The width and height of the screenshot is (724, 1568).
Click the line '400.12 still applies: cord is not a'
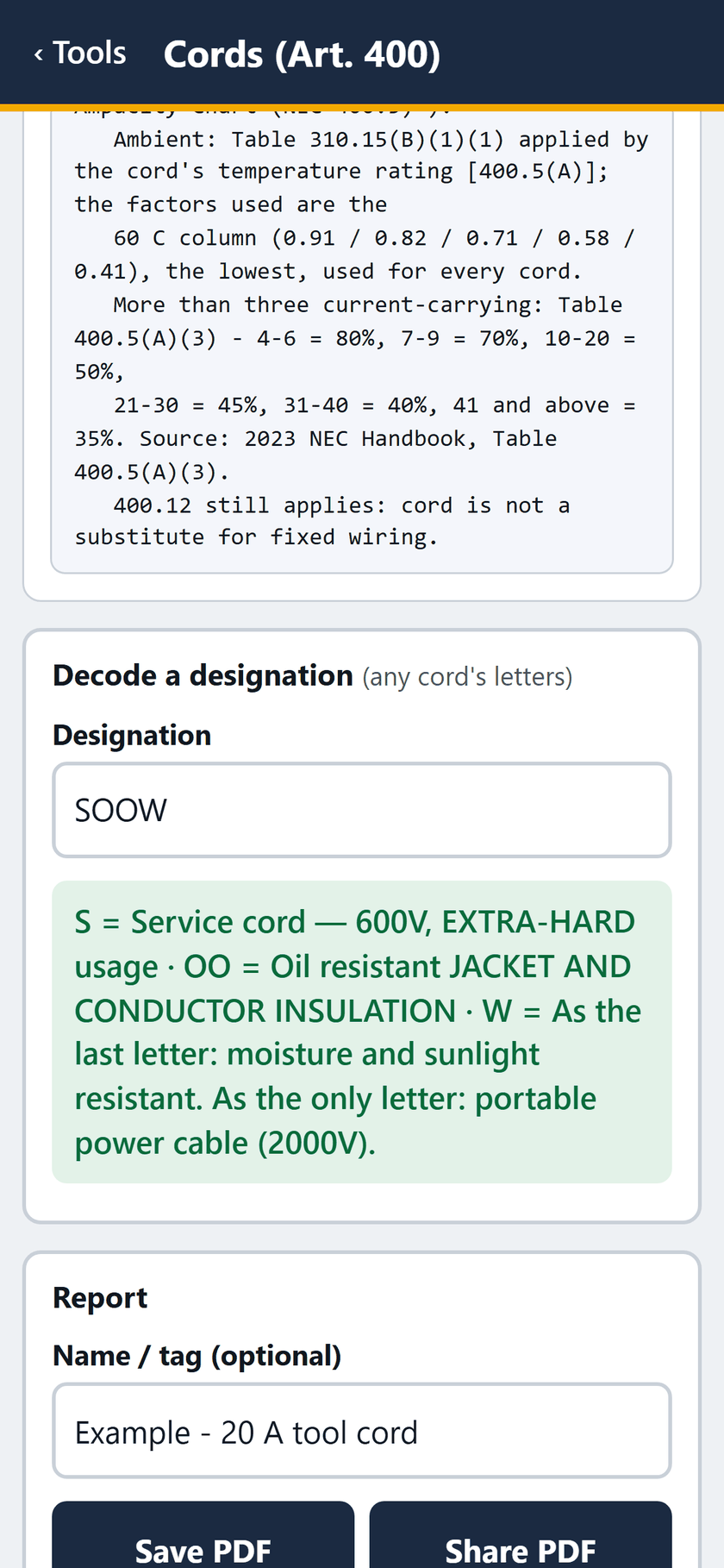pyautogui.click(x=341, y=505)
